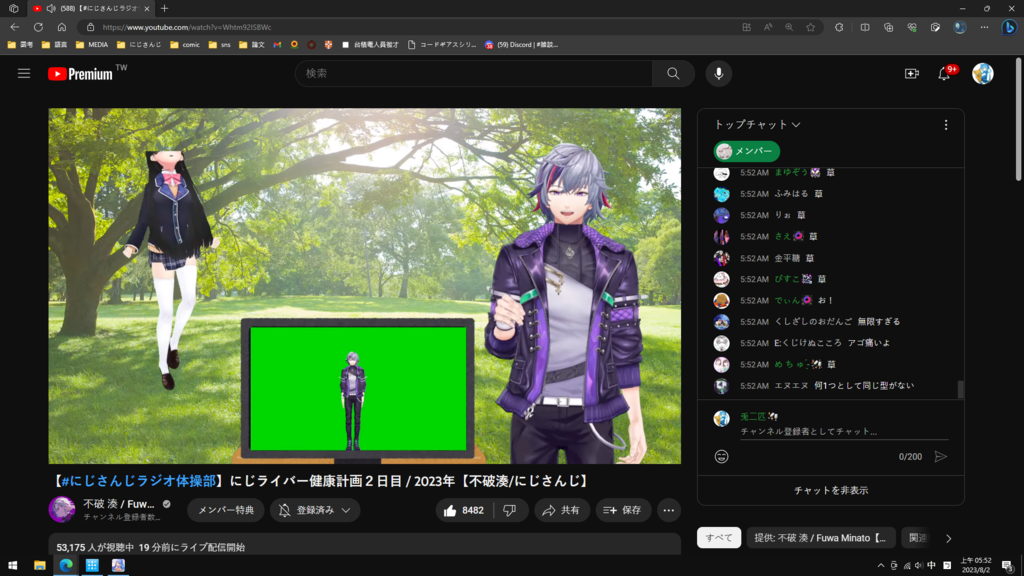Open the 不破 湊 / Fuw... channel name link

pos(119,504)
